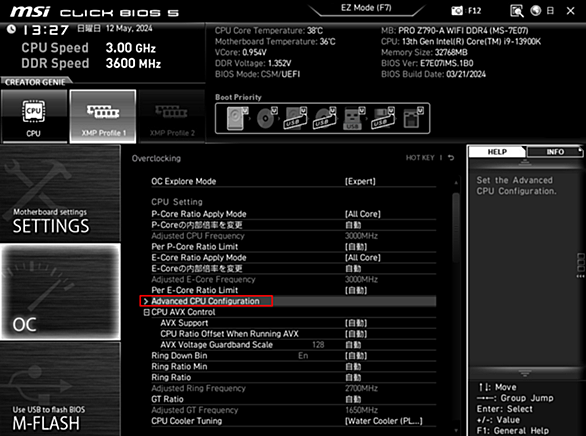The height and width of the screenshot is (436, 586).
Task: Select the first hard disk boot device icon
Action: tap(237, 118)
